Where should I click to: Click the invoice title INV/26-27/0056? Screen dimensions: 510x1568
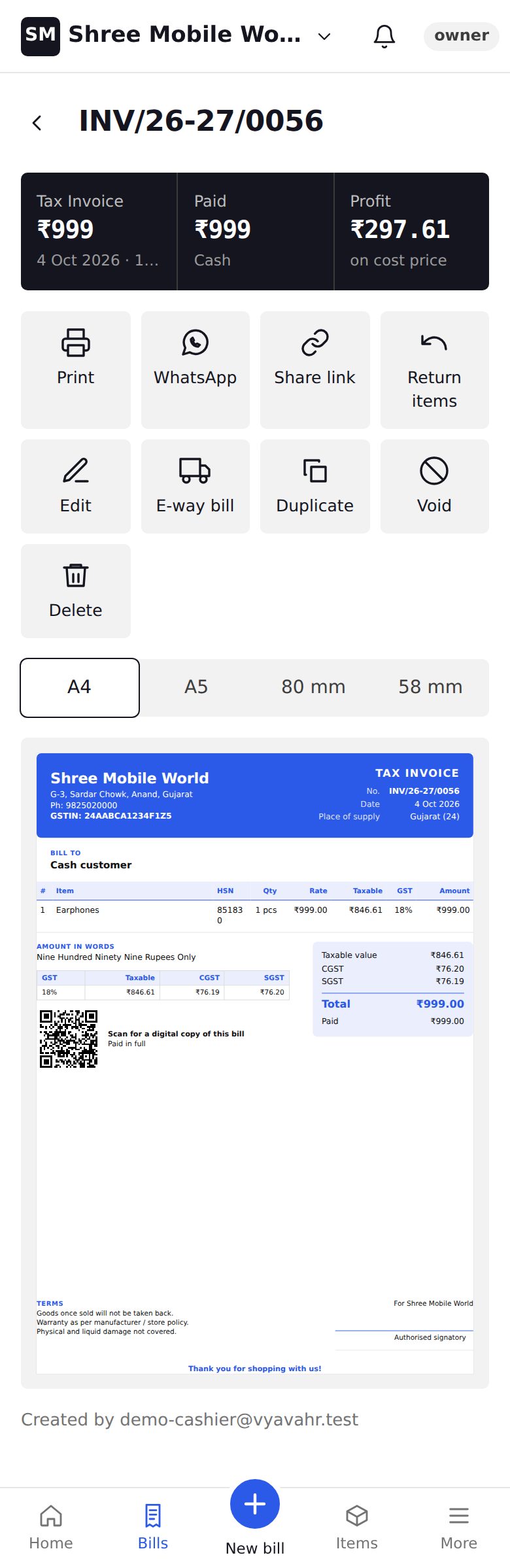pos(201,121)
